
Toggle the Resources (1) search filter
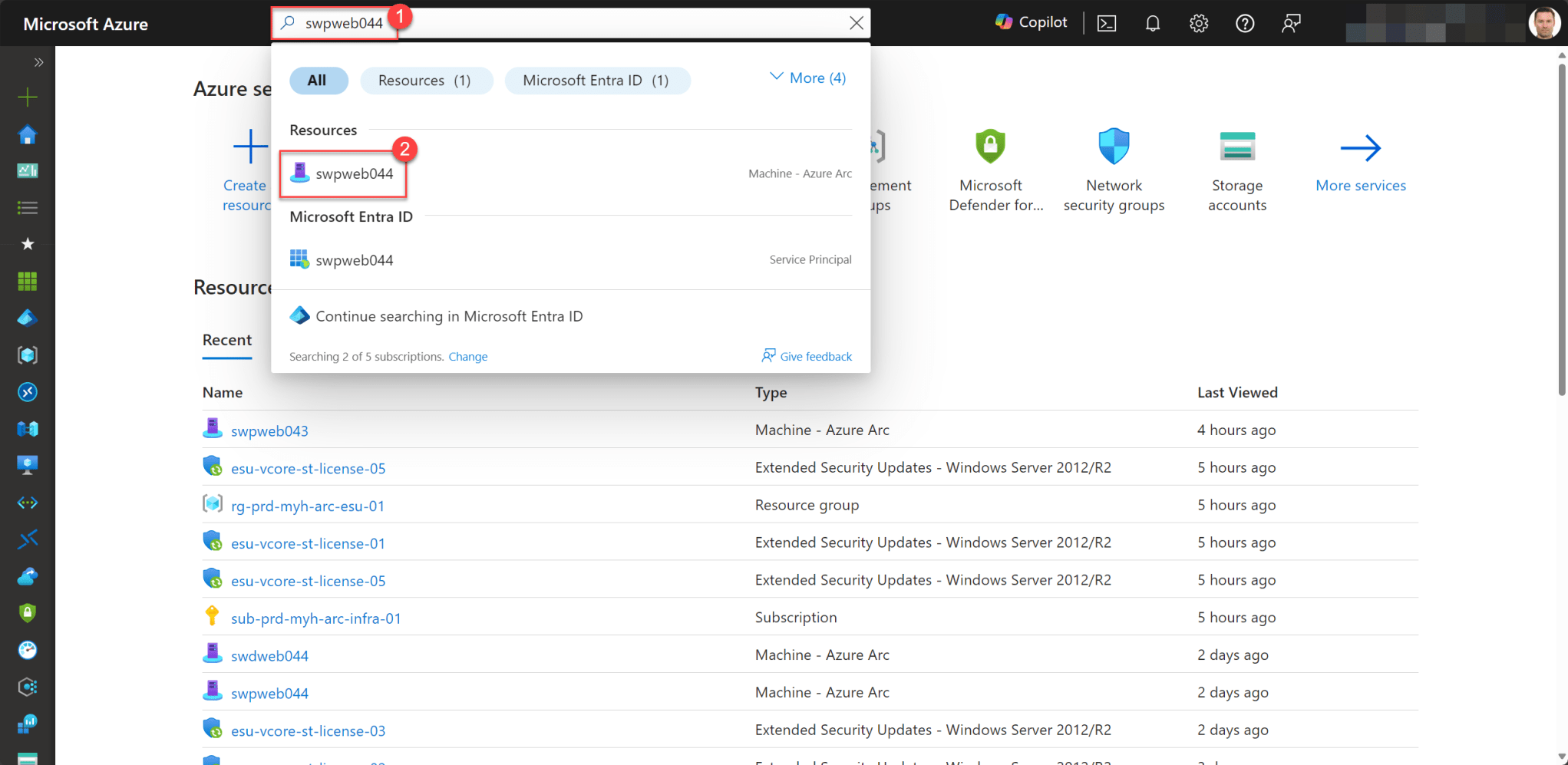[x=427, y=80]
